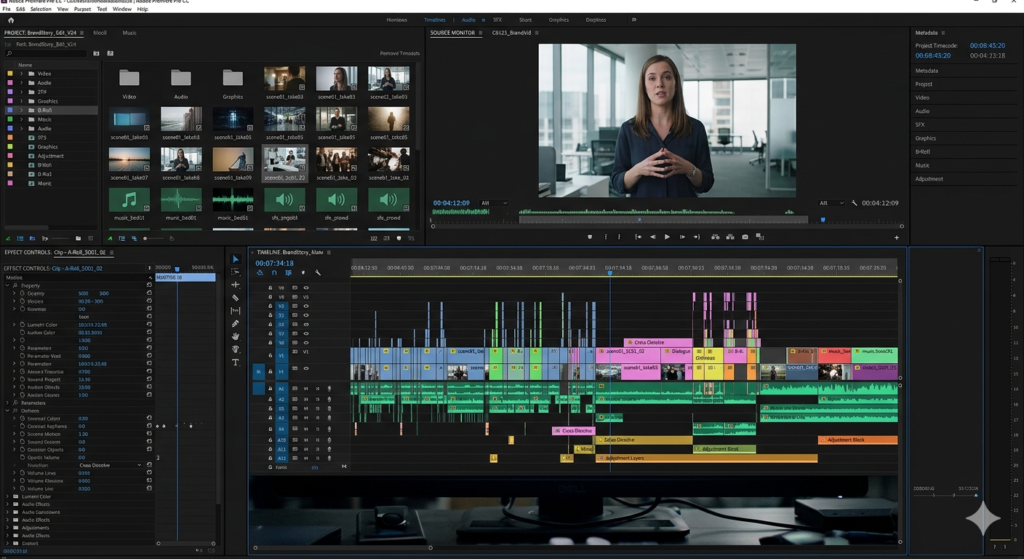Expand the B-Roll bin tree item

[x=21, y=110]
